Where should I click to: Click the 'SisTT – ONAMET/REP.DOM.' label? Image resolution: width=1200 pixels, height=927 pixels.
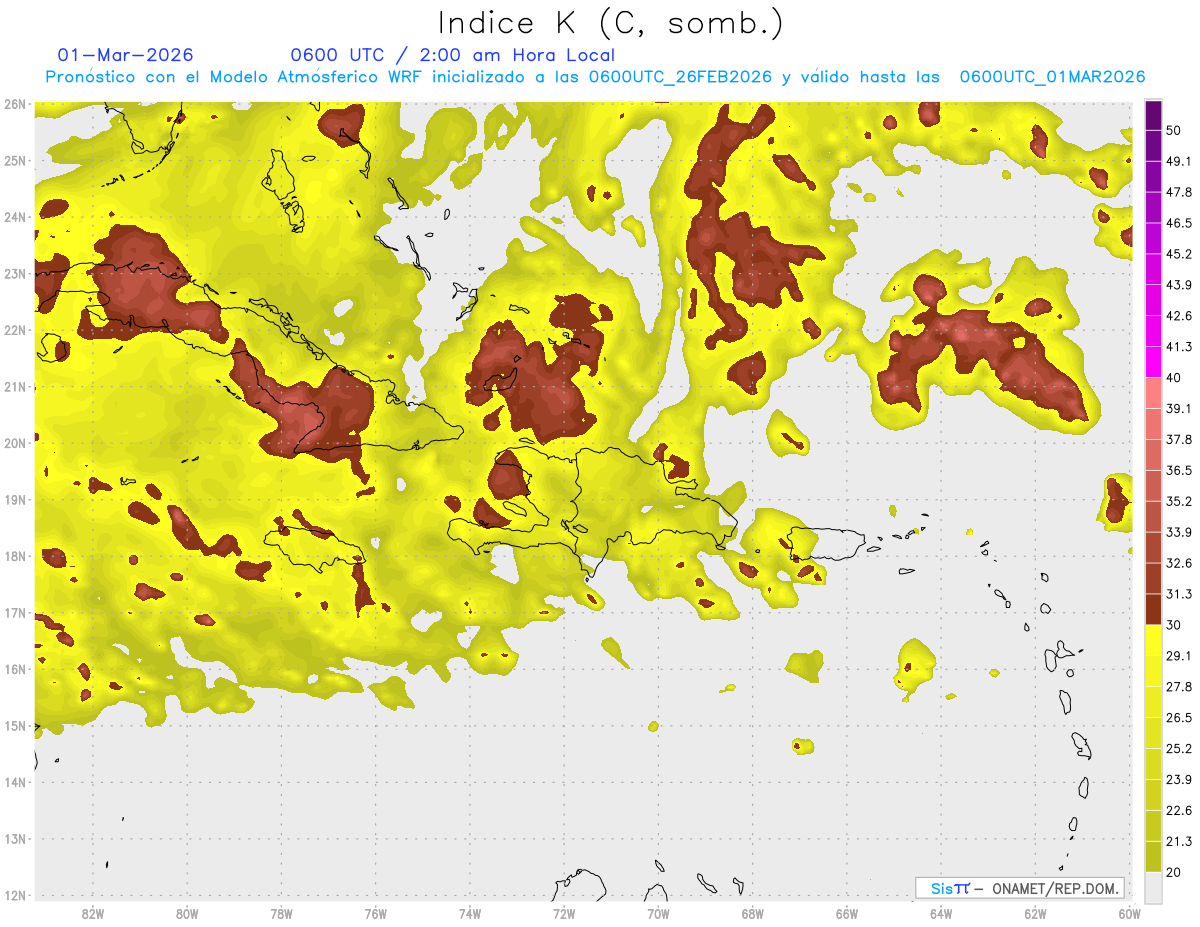(1020, 888)
